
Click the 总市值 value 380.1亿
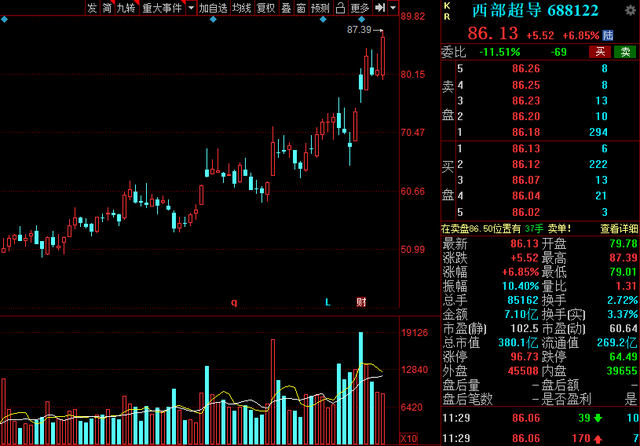pos(518,342)
